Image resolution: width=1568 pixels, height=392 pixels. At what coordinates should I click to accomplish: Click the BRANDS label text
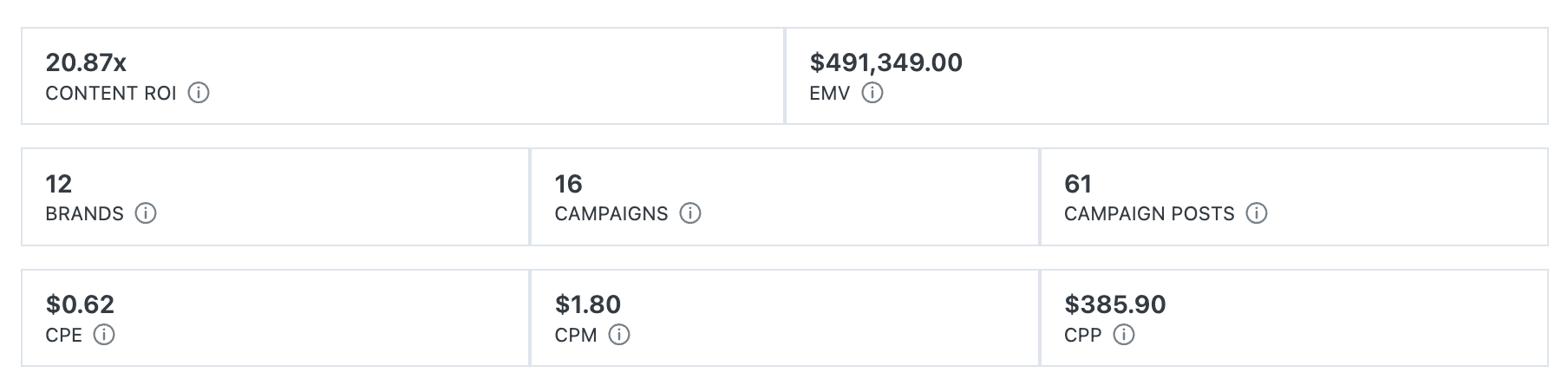pyautogui.click(x=85, y=214)
